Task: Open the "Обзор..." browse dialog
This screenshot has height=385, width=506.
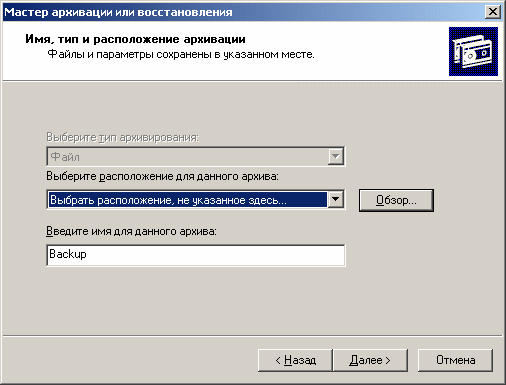Action: (x=396, y=200)
